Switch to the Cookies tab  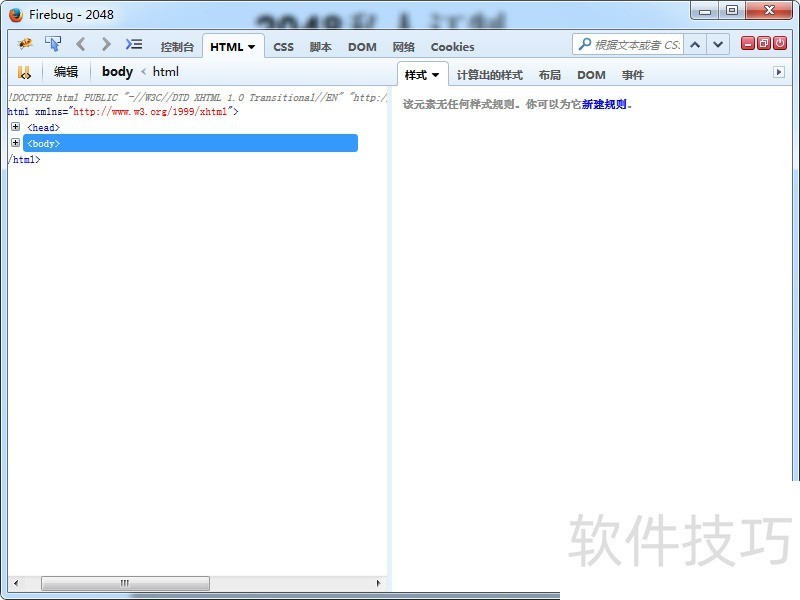(452, 47)
